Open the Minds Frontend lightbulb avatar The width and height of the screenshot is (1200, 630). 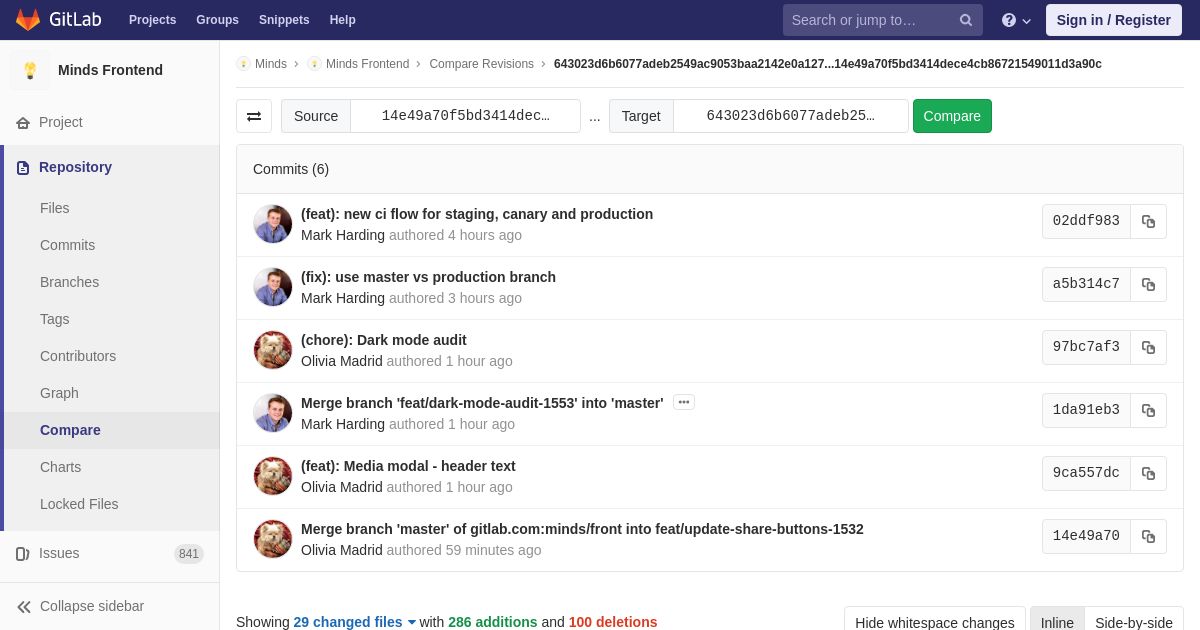tap(30, 70)
